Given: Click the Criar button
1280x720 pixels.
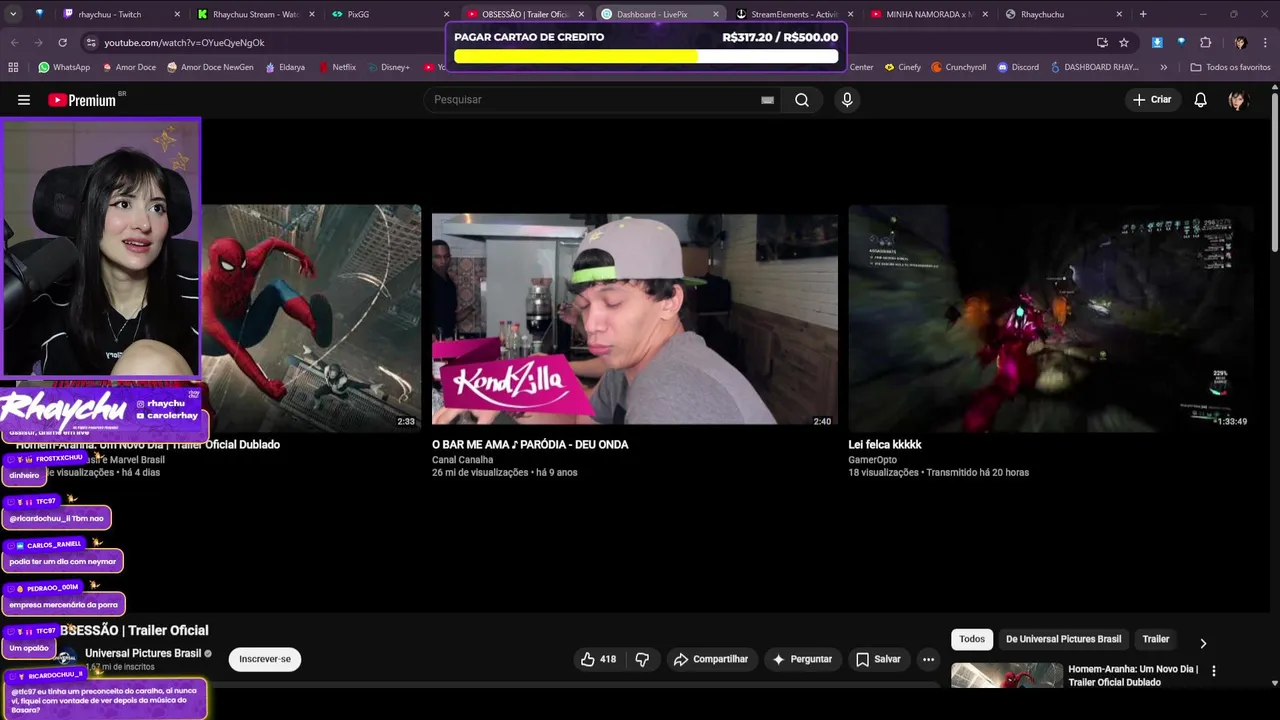Looking at the screenshot, I should click(x=1151, y=100).
